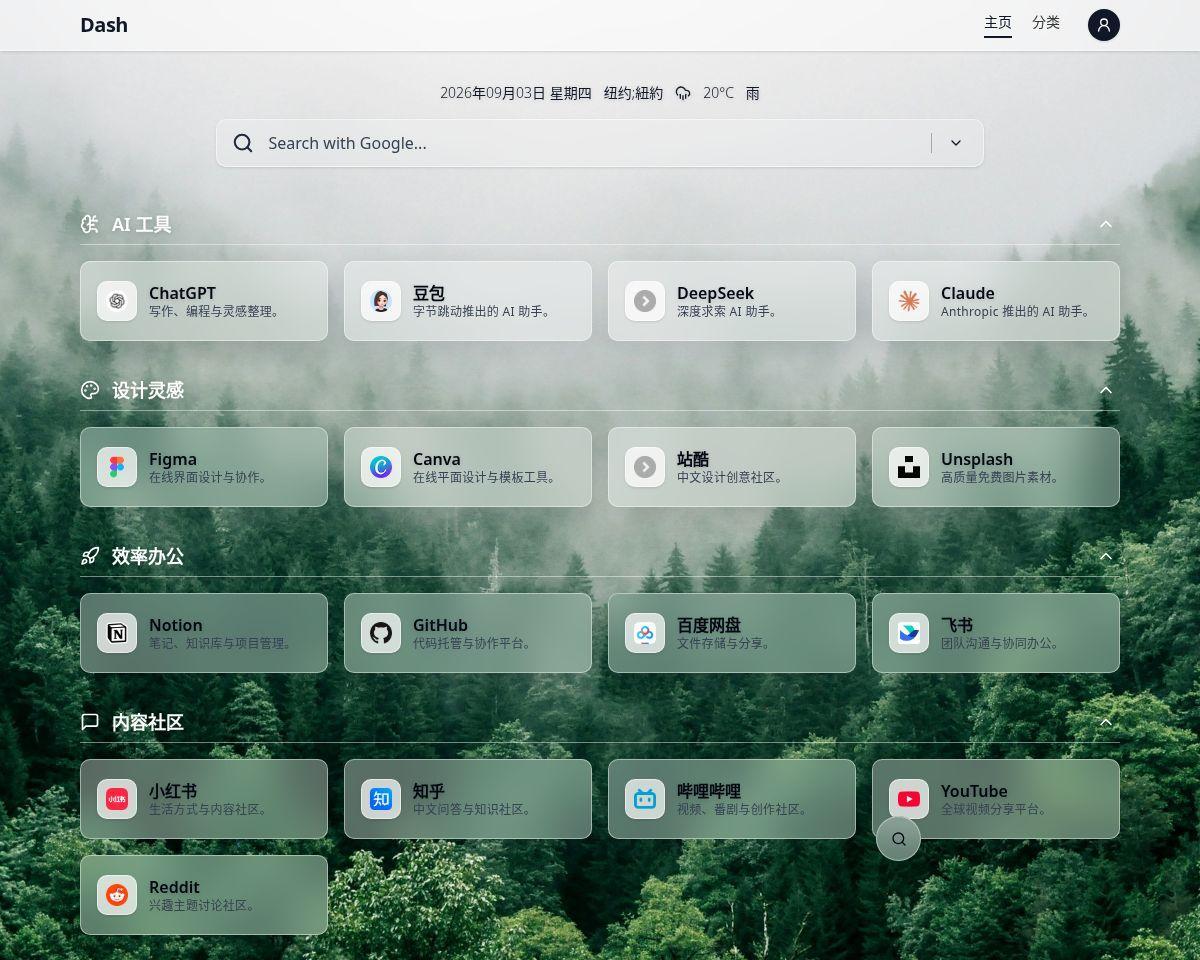Screen dimensions: 1200x960
Task: Click the Dash logo title
Action: [x=104, y=25]
